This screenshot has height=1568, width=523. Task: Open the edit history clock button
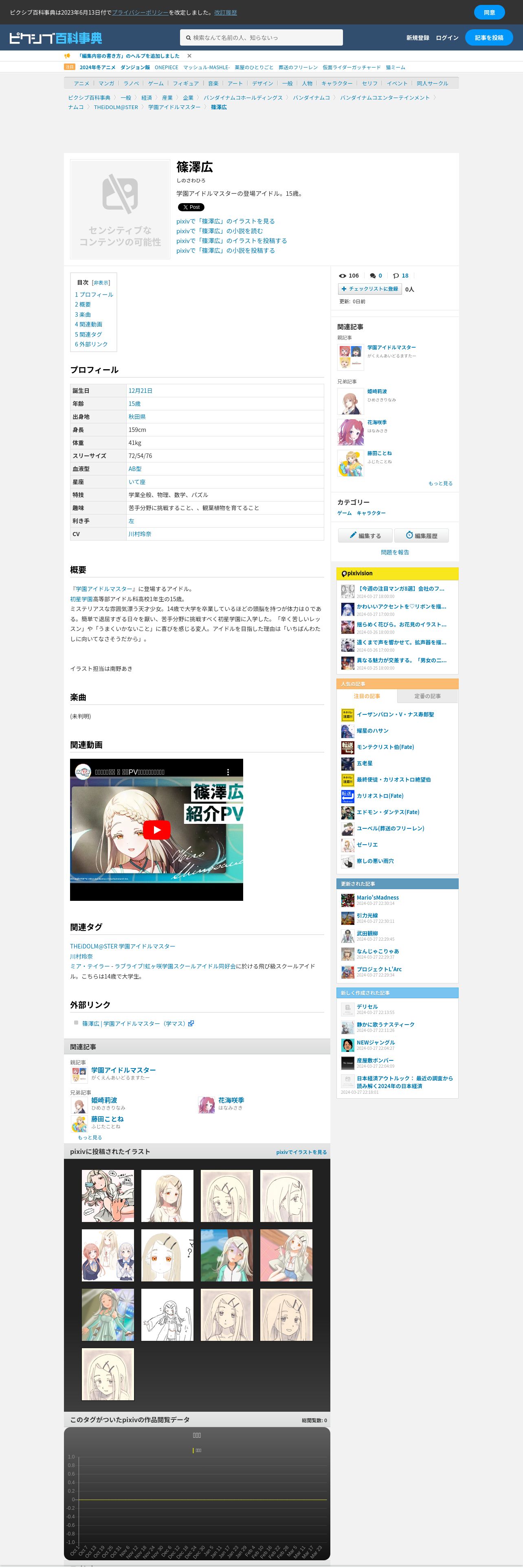421,536
